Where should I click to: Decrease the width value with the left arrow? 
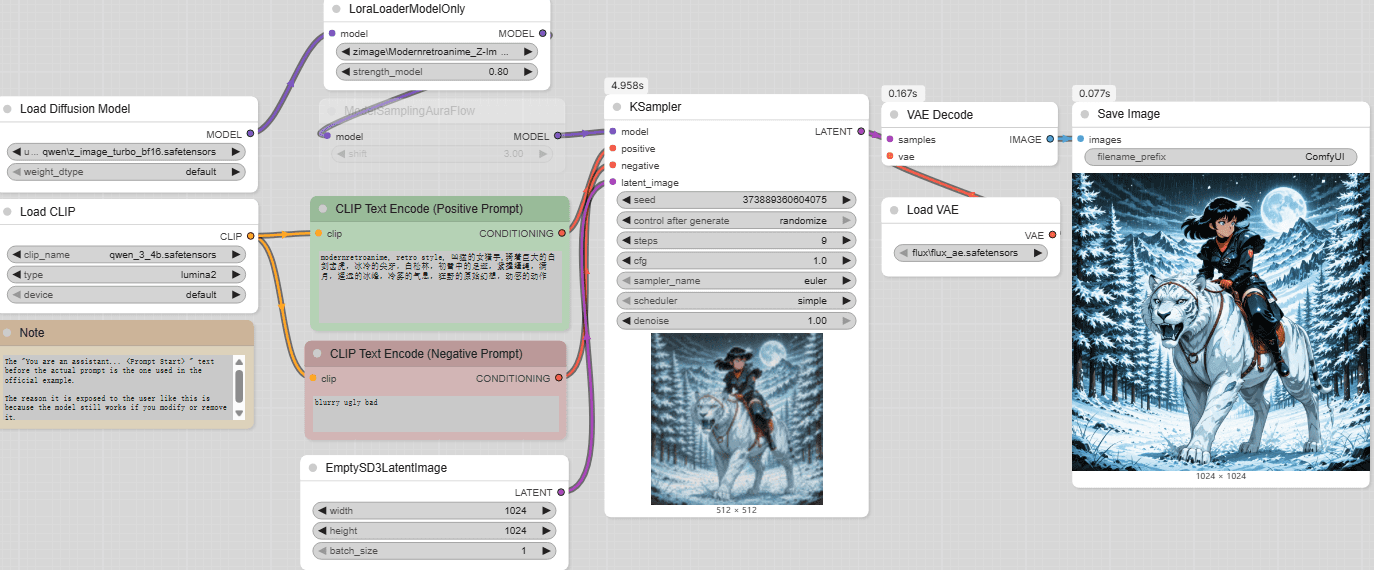click(323, 511)
